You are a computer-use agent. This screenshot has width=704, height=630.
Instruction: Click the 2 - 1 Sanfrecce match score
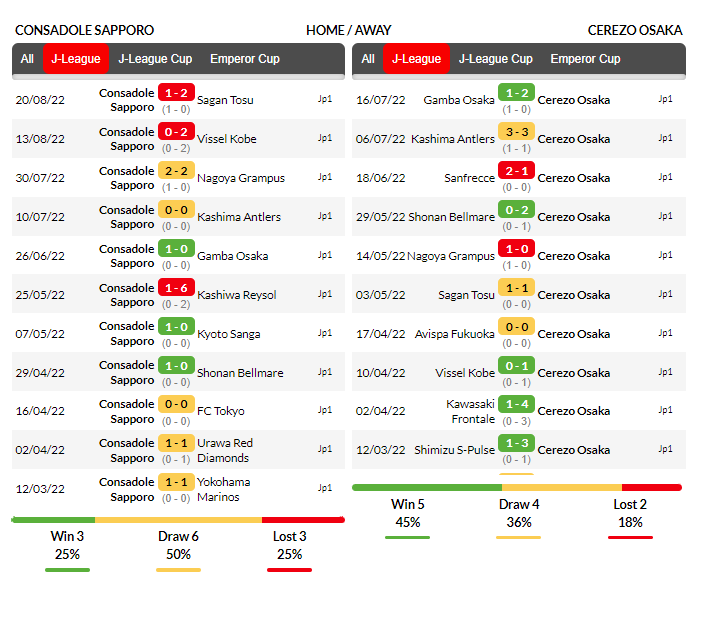pos(516,171)
